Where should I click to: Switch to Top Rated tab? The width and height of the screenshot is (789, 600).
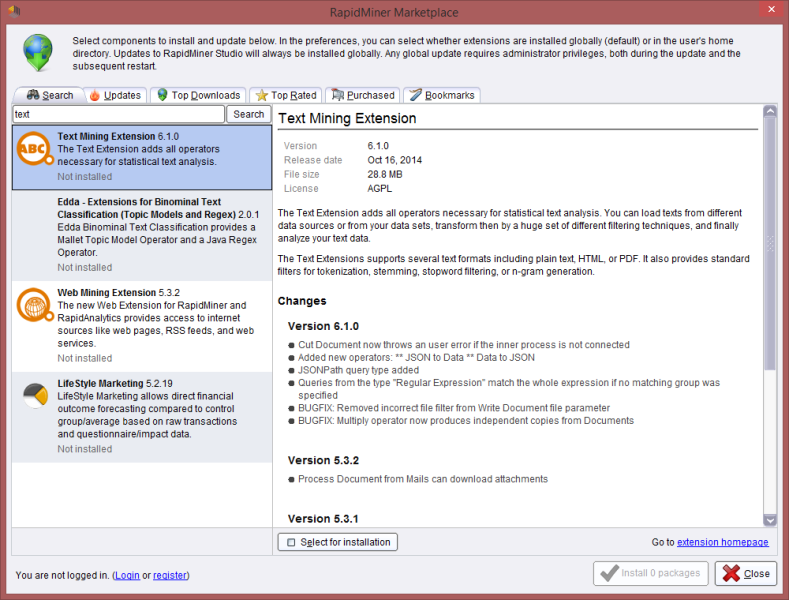coord(286,95)
